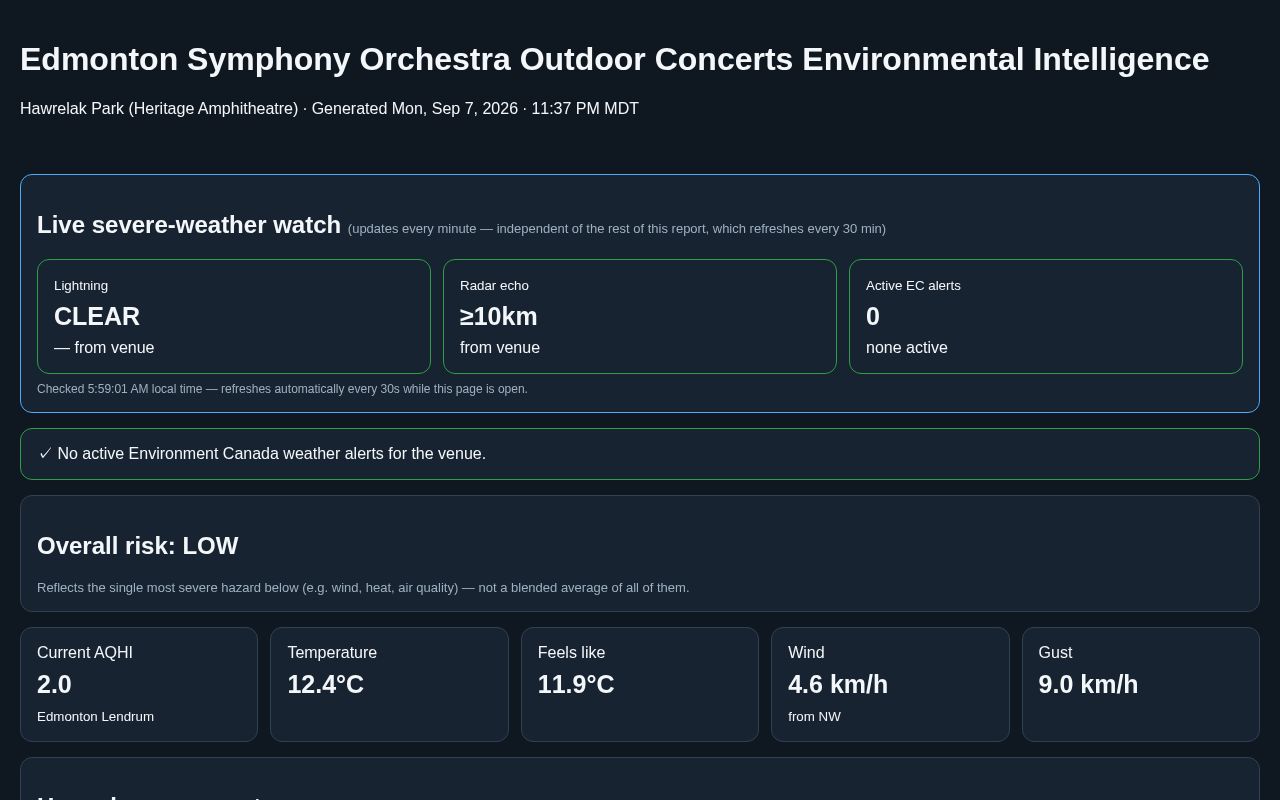Click the Temperature reading 12.4°C
Image resolution: width=1280 pixels, height=800 pixels.
coord(326,685)
